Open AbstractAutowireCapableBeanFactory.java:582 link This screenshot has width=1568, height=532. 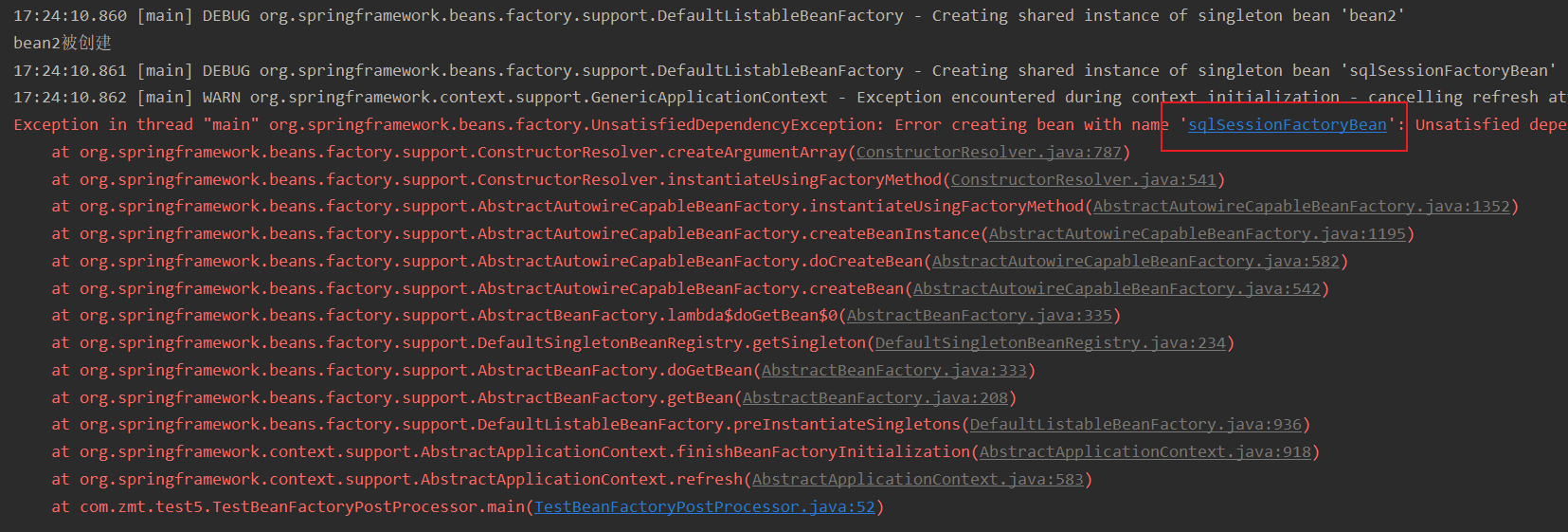1135,262
